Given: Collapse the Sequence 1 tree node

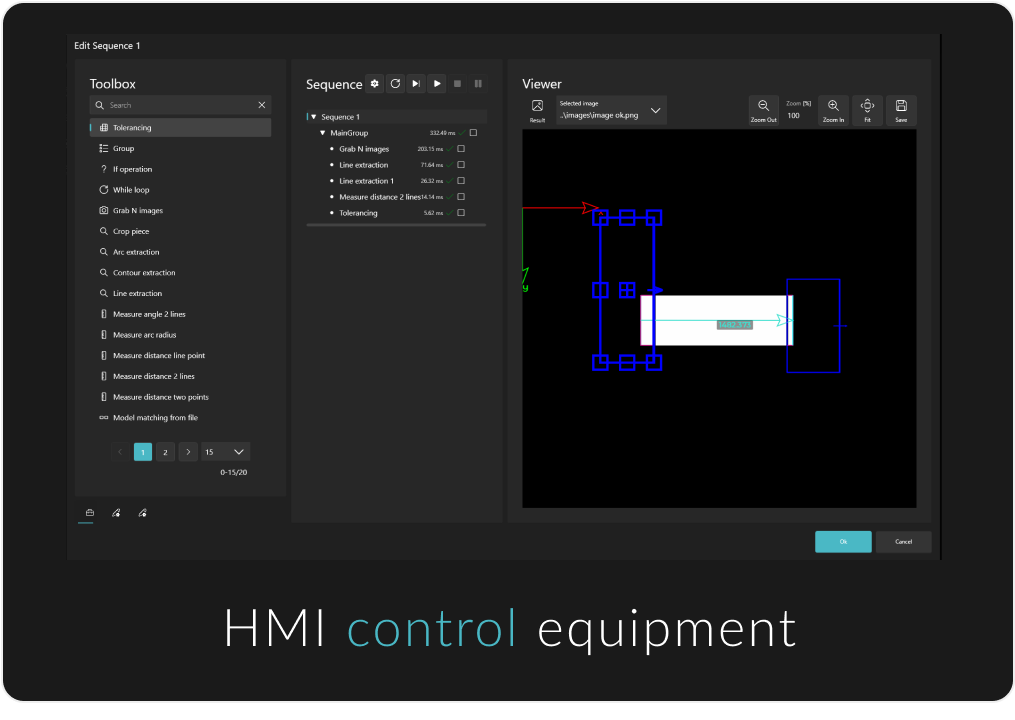Looking at the screenshot, I should tap(314, 117).
